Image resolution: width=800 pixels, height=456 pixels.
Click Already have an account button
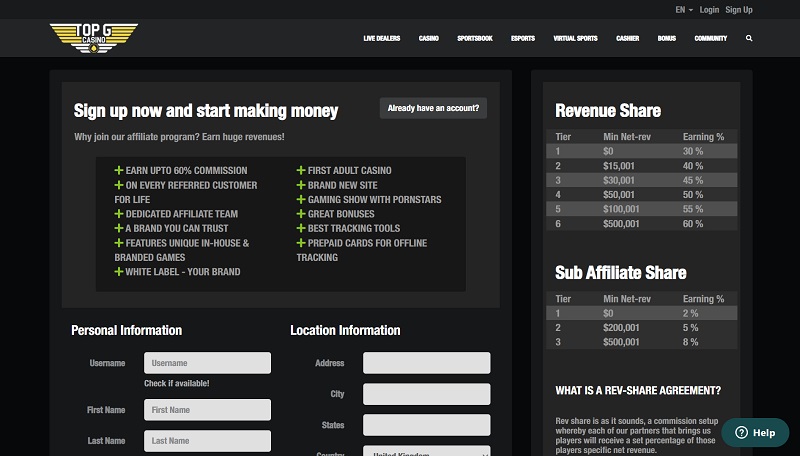point(433,108)
